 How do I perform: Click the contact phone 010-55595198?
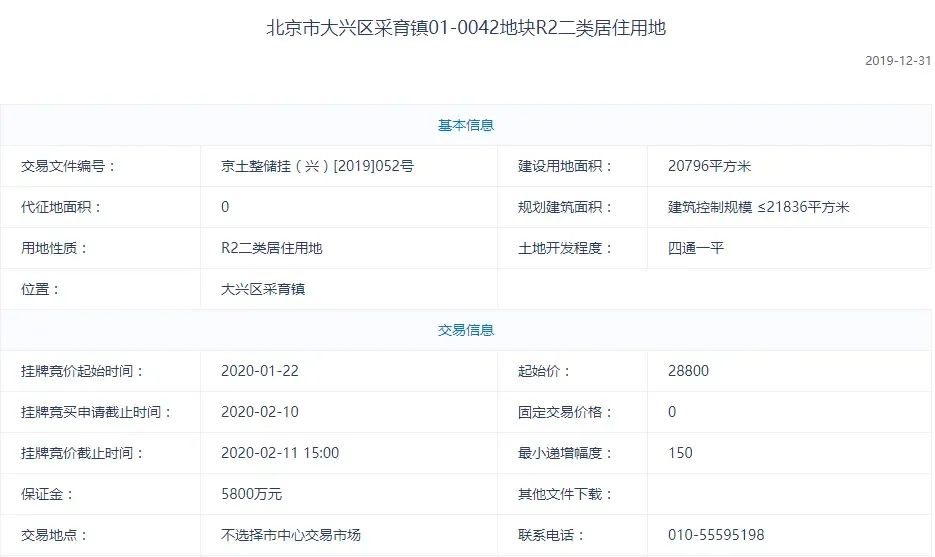[x=716, y=535]
